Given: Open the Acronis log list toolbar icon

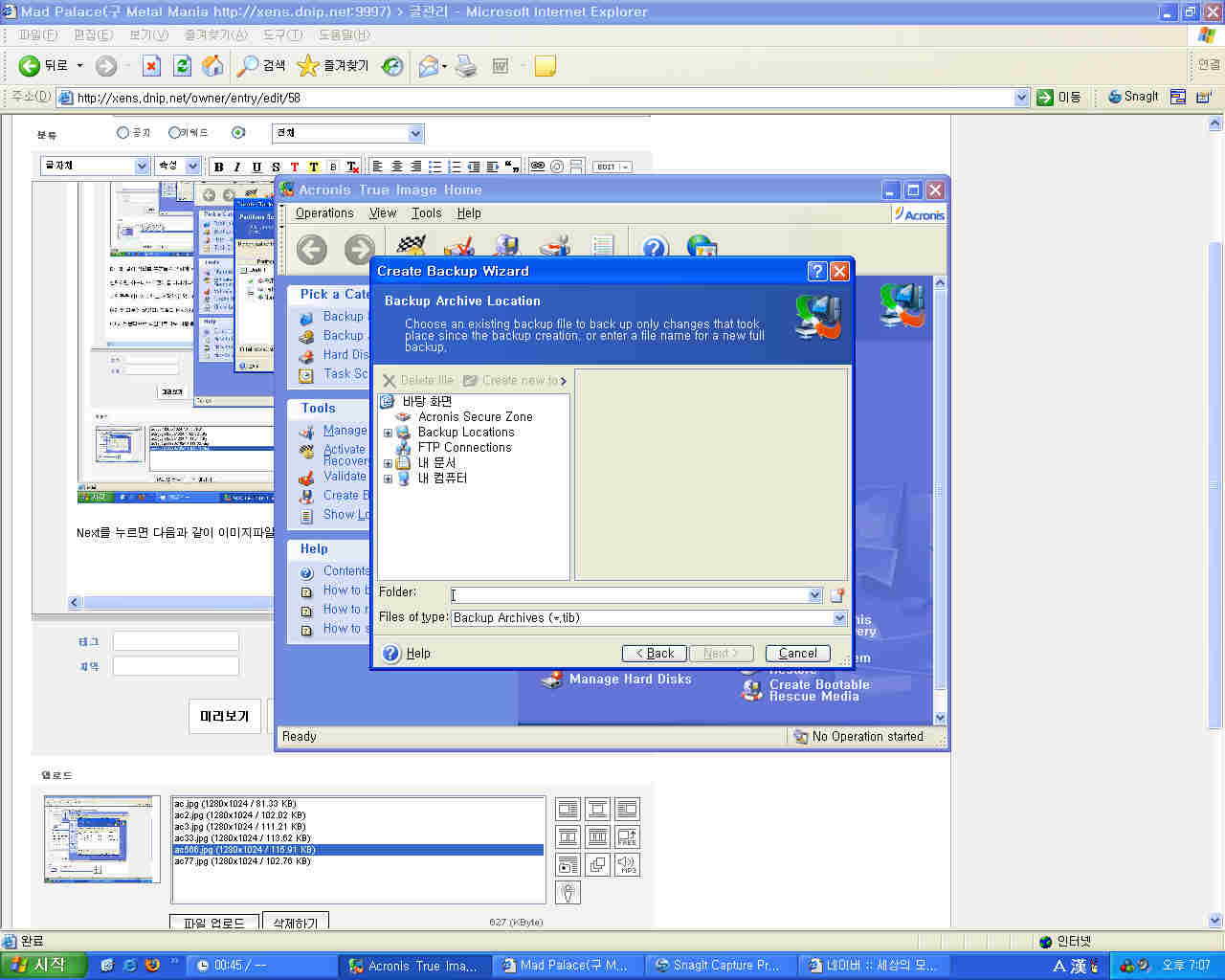Looking at the screenshot, I should coord(602,247).
